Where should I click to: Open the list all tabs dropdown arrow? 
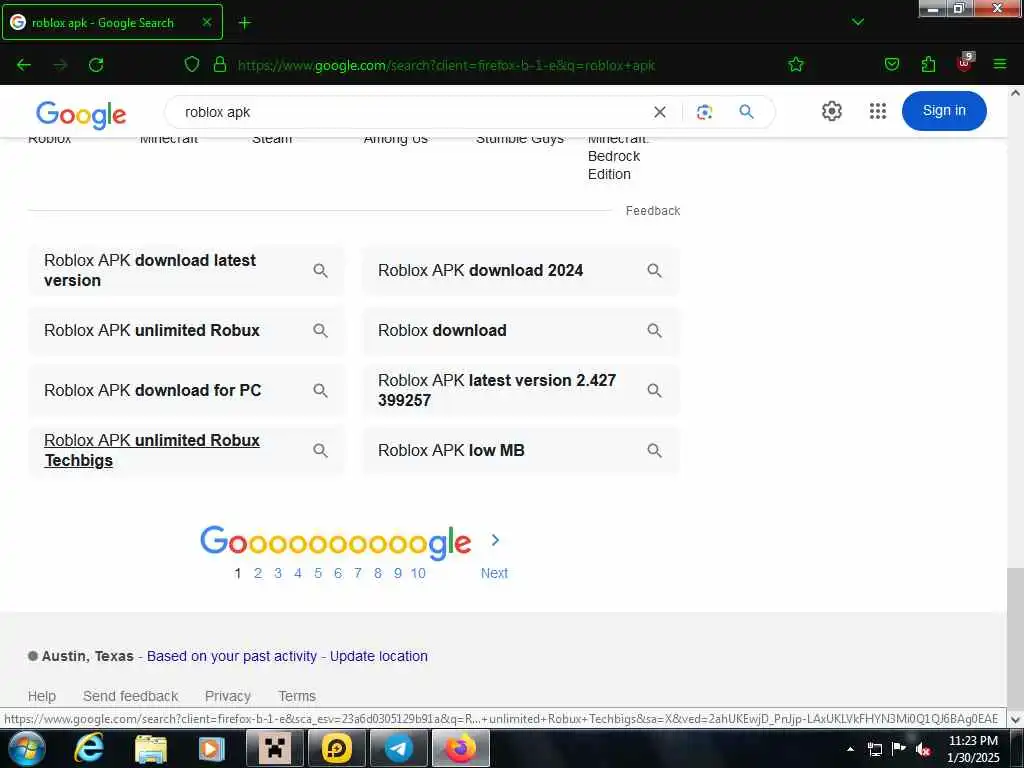click(857, 22)
